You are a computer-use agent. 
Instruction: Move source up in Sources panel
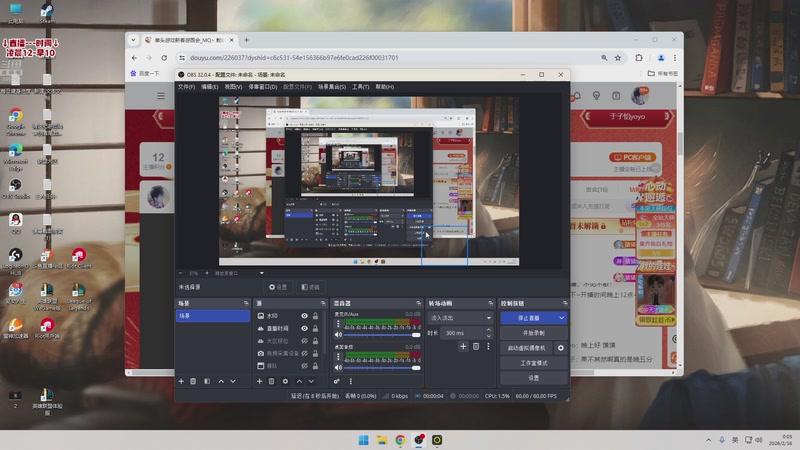pyautogui.click(x=299, y=381)
